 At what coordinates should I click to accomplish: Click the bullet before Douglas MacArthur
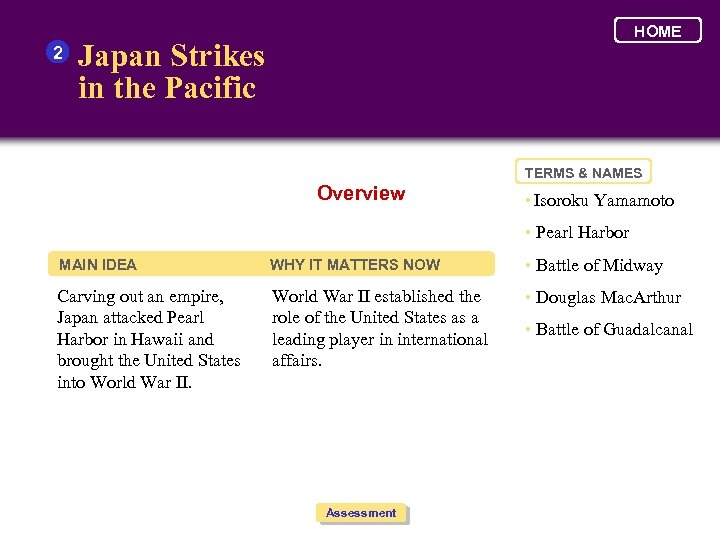pyautogui.click(x=528, y=298)
